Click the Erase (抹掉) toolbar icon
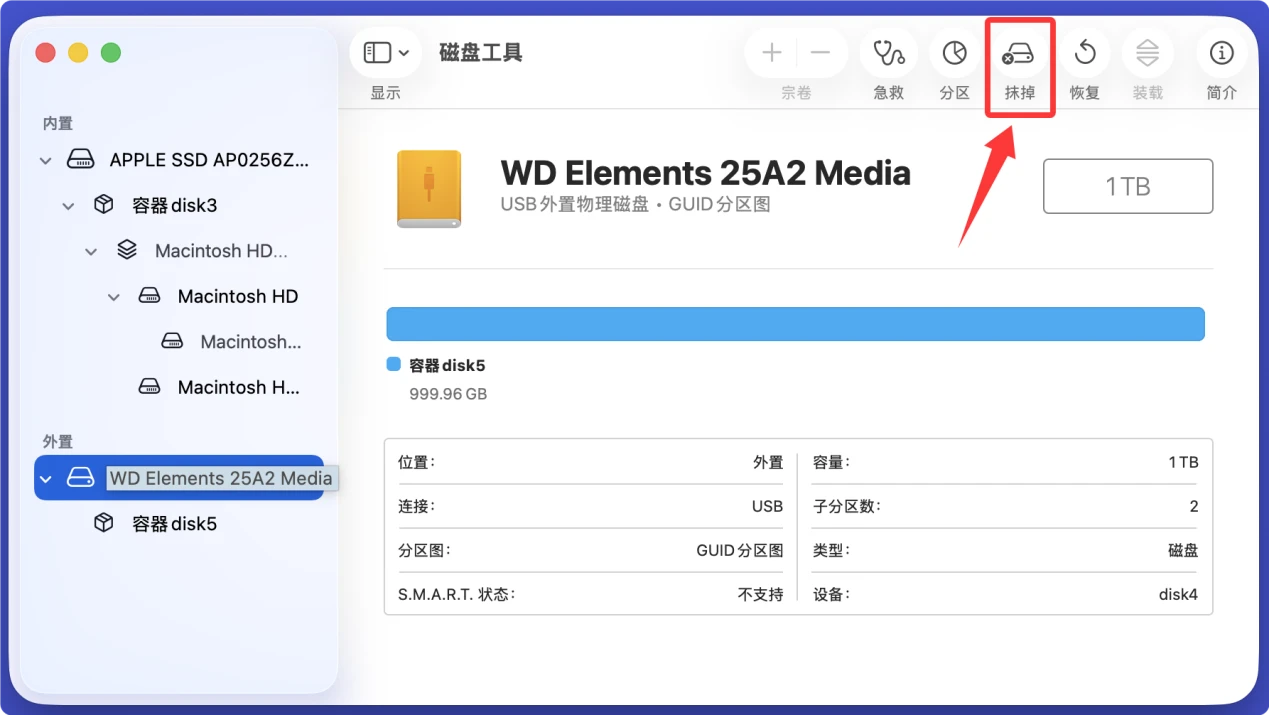This screenshot has height=715, width=1269. (1019, 53)
